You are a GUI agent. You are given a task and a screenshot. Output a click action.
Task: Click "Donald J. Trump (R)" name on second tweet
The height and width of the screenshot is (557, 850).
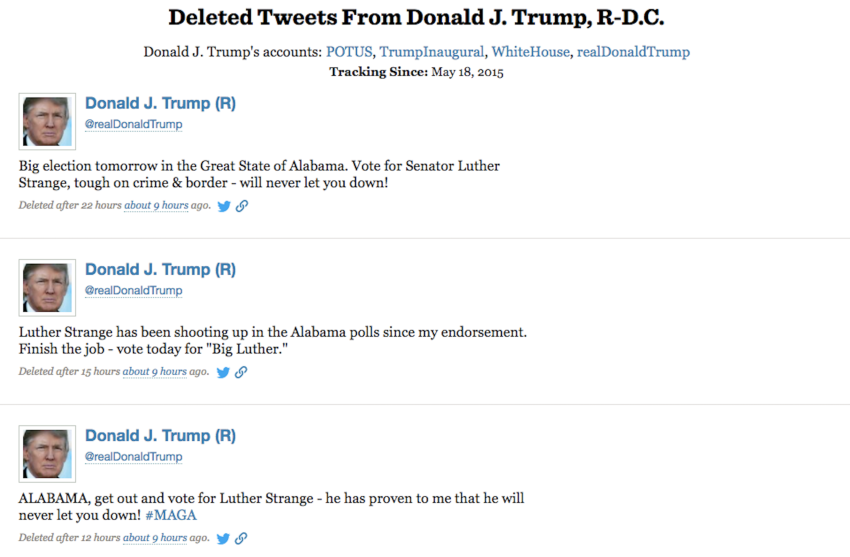[160, 270]
